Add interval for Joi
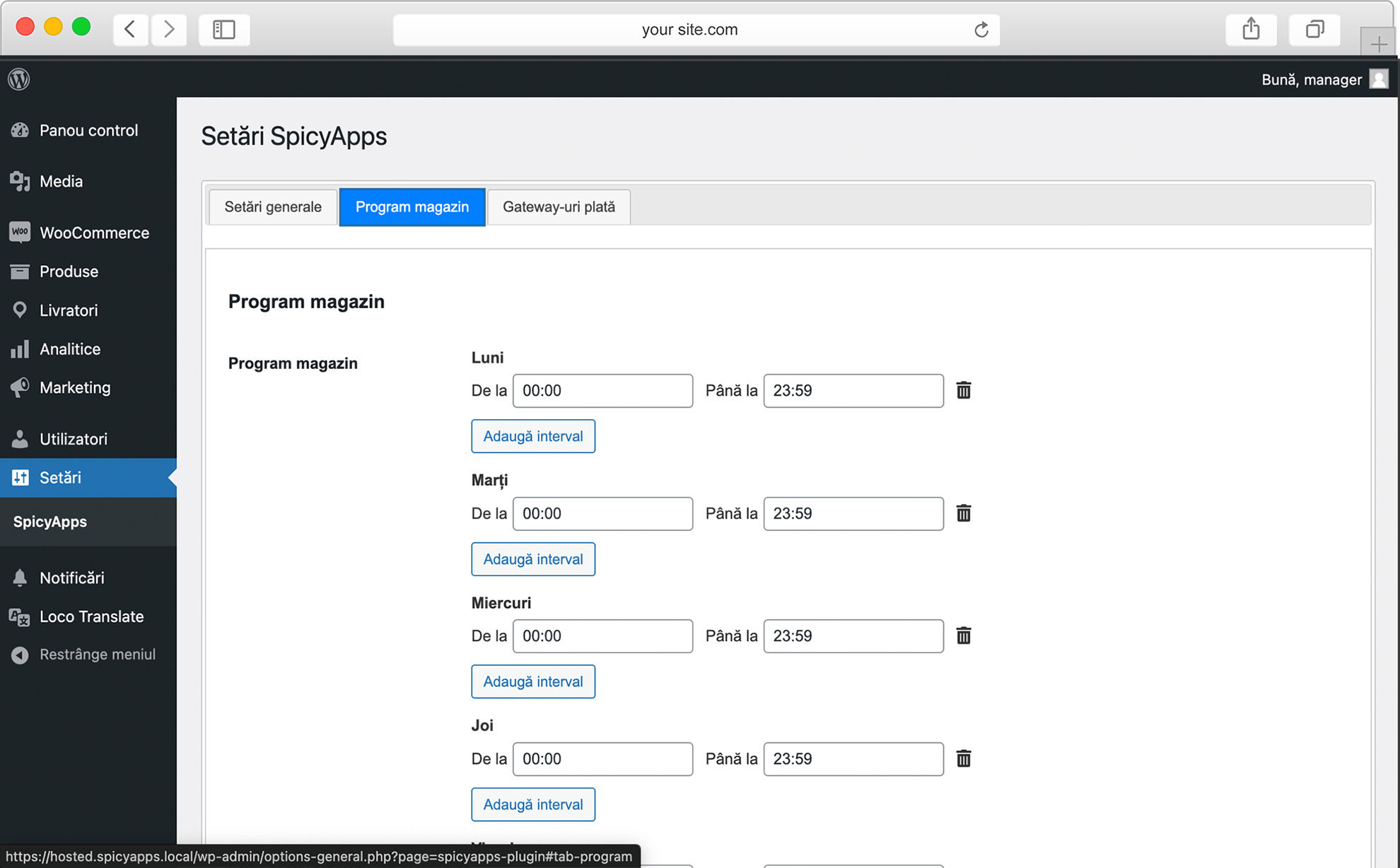1400x868 pixels. pyautogui.click(x=533, y=804)
